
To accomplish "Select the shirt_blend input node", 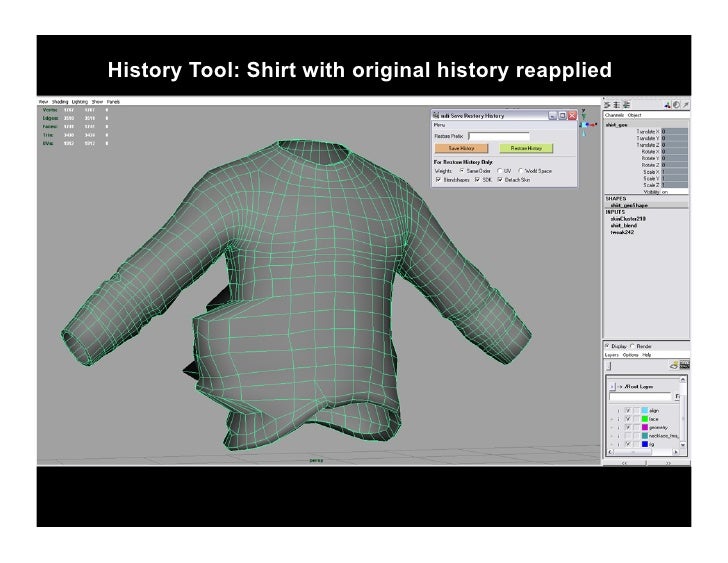I will [x=624, y=225].
